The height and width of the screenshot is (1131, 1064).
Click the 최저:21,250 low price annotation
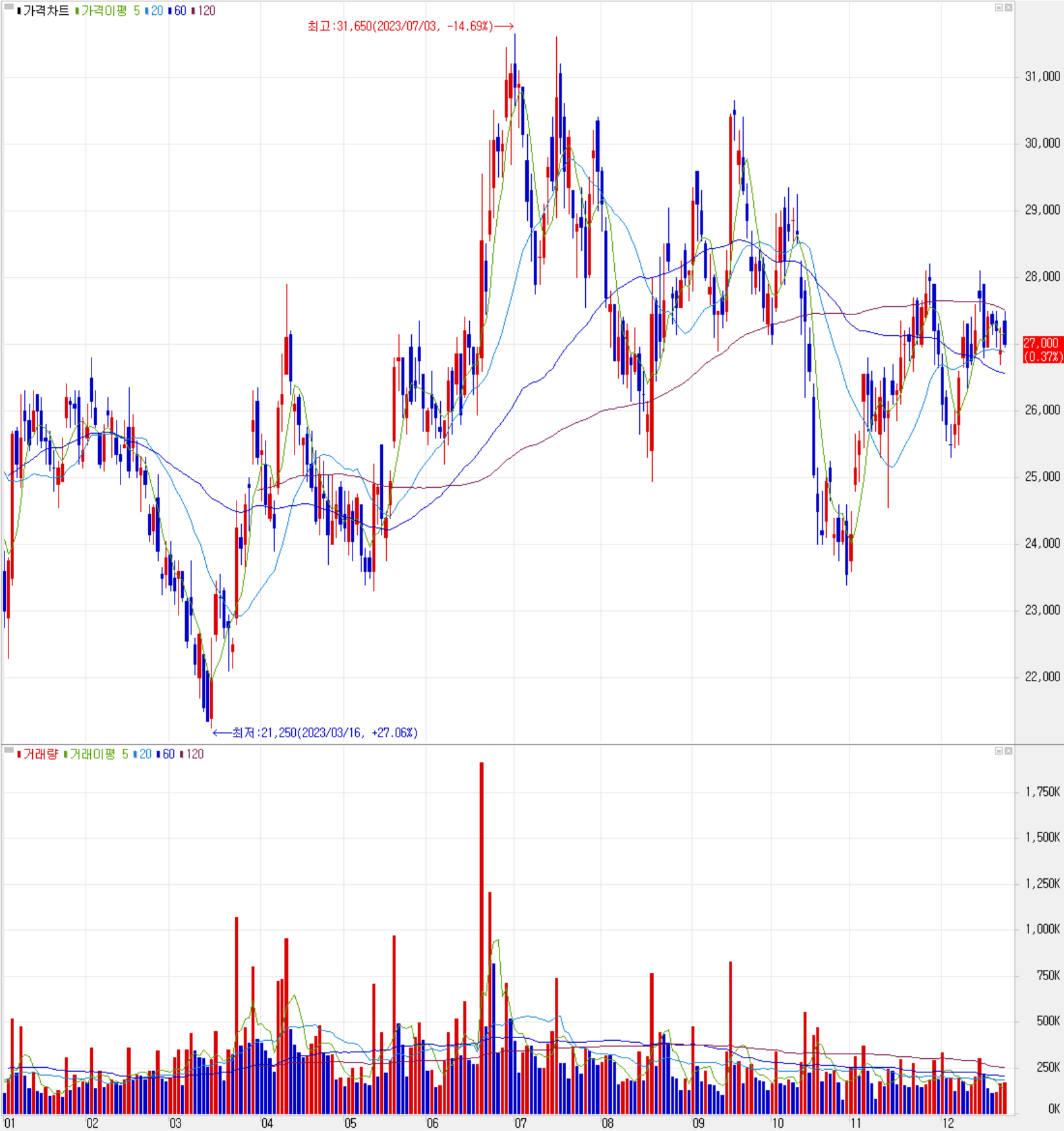coord(315,733)
